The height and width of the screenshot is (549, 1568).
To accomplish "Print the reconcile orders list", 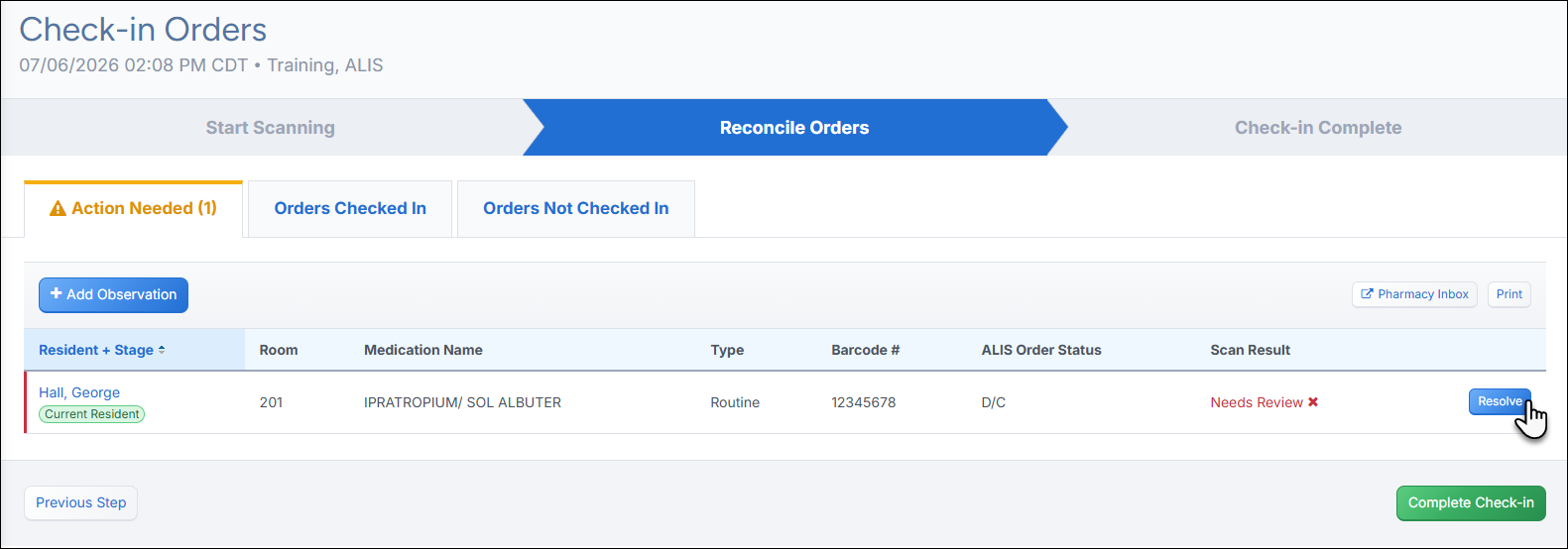I will tap(1509, 294).
